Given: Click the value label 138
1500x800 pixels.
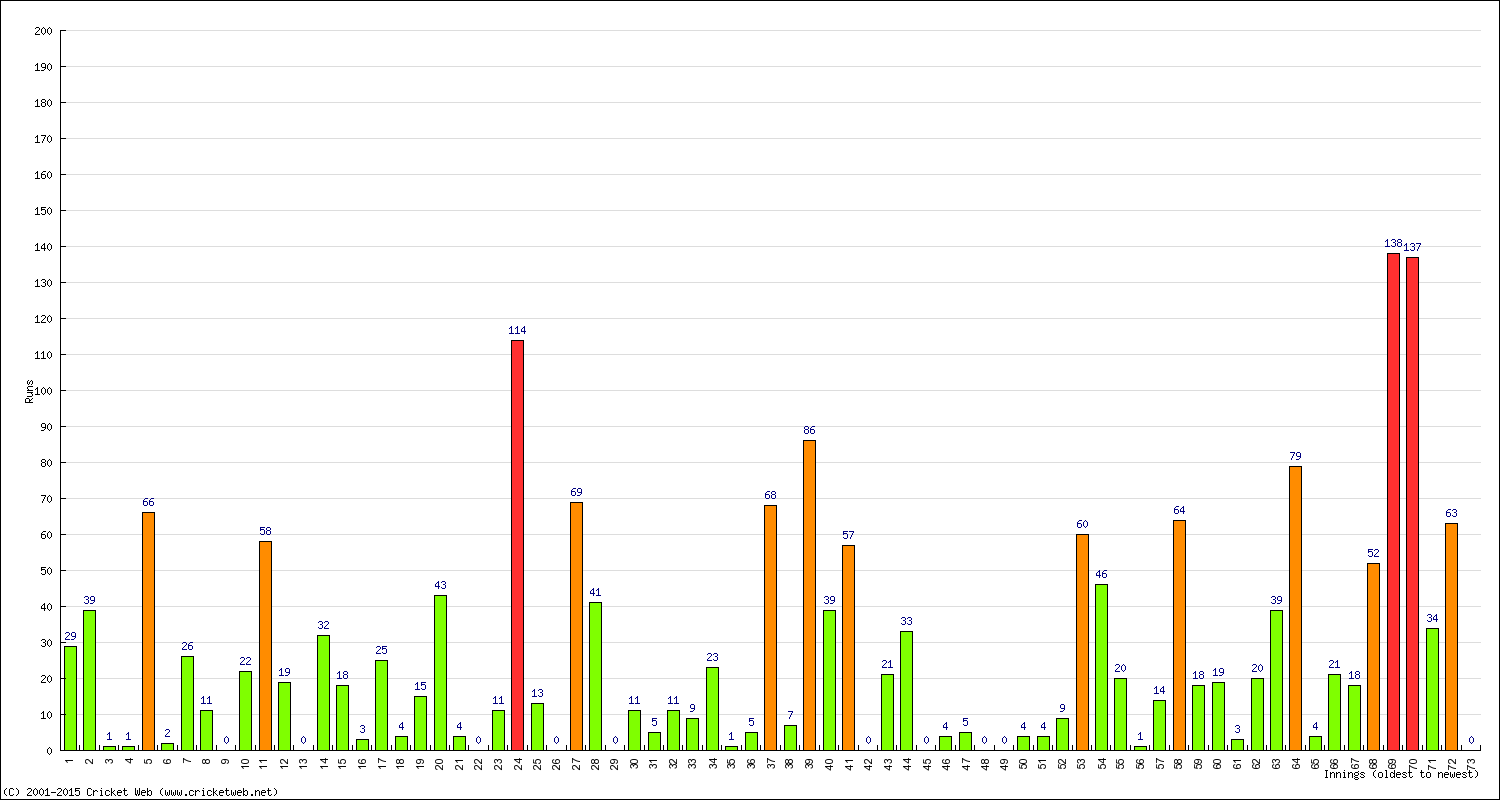Looking at the screenshot, I should coord(1393,243).
